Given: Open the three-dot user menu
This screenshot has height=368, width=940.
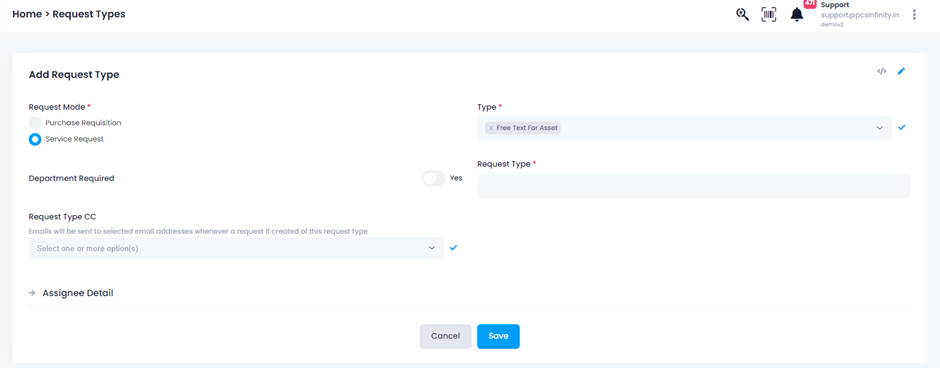Looking at the screenshot, I should pyautogui.click(x=914, y=14).
